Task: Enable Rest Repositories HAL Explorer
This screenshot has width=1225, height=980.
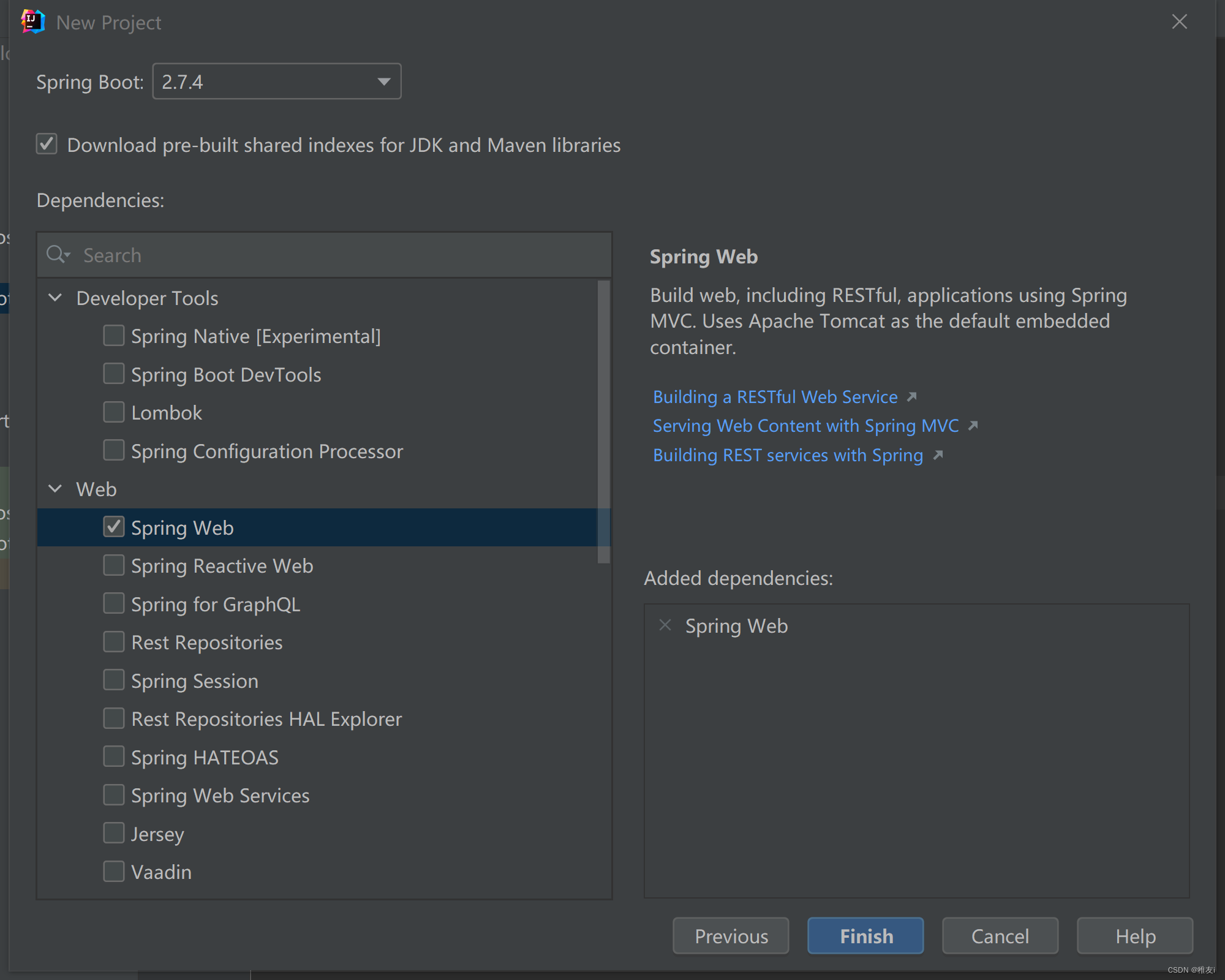Action: pos(114,718)
